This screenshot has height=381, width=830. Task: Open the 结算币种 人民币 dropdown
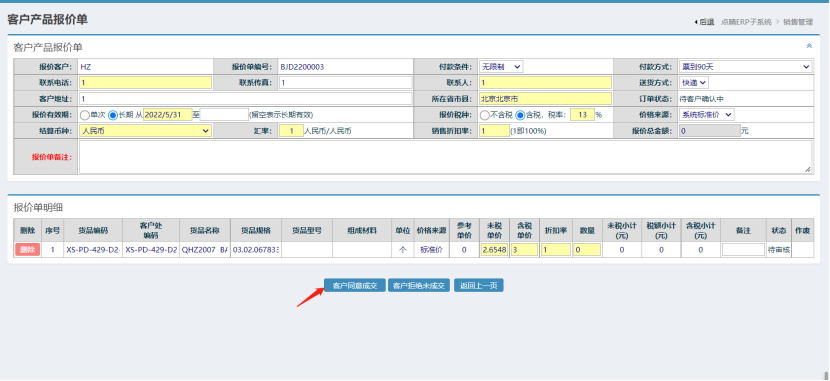[146, 131]
